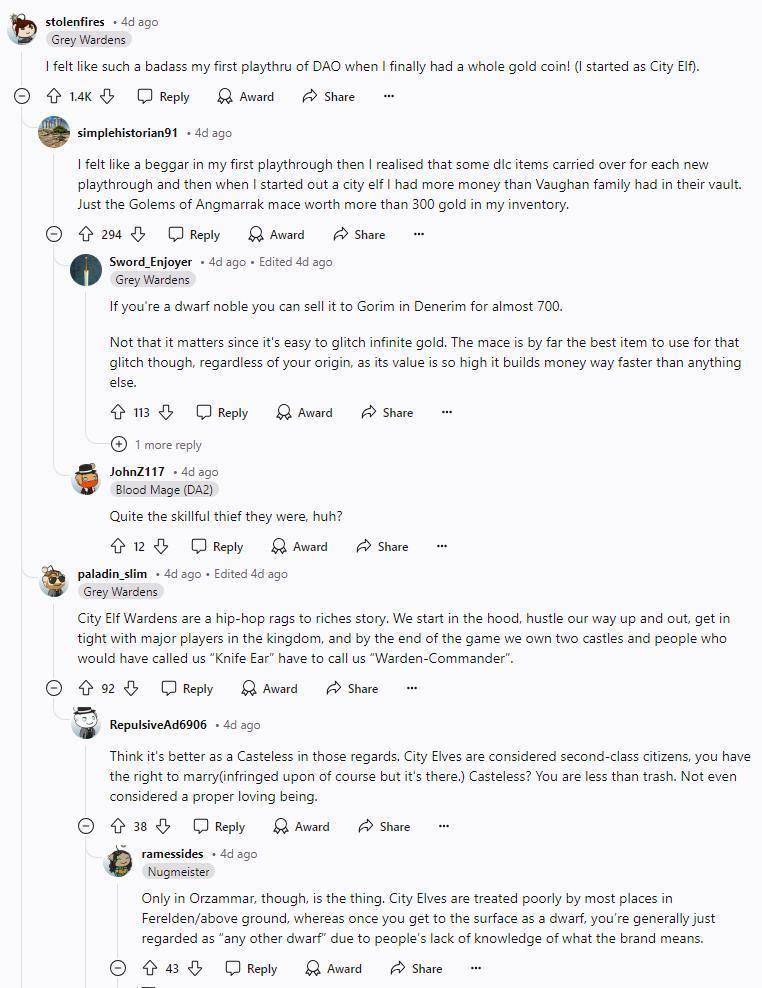
Task: Downvote RepulsiveAd6906's comment
Action: (x=163, y=826)
